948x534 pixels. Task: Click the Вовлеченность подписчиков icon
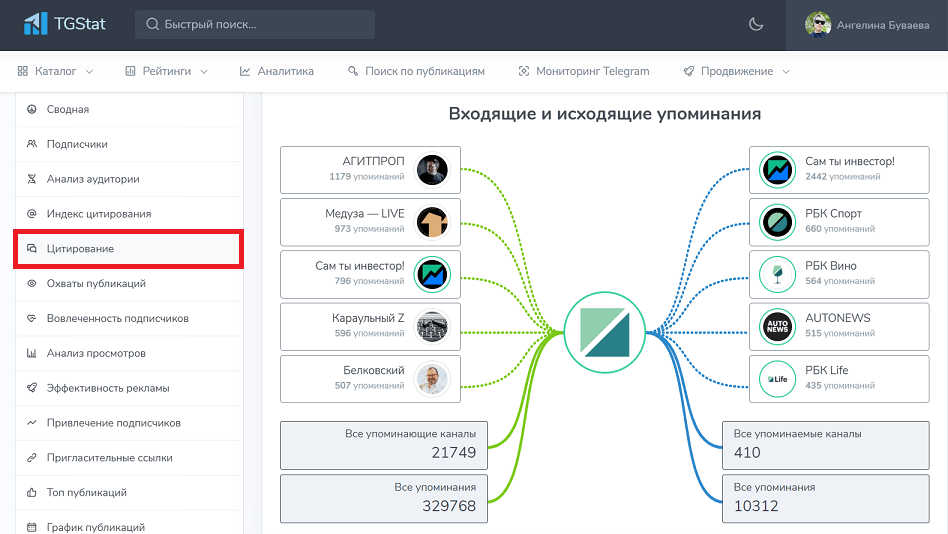pos(31,319)
